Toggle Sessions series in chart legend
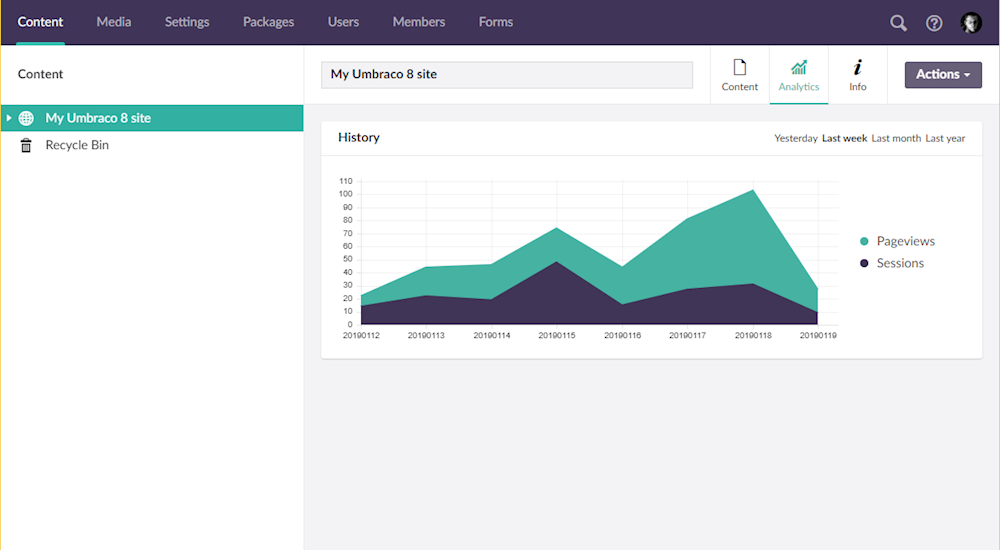This screenshot has width=1000, height=550. 900,263
